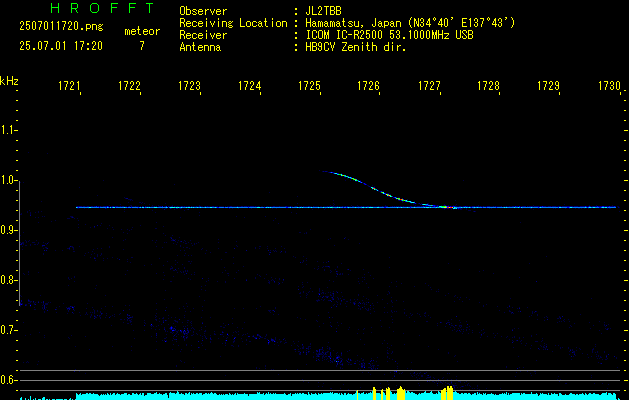Click the 1.1 kHz frequency label

(8, 130)
